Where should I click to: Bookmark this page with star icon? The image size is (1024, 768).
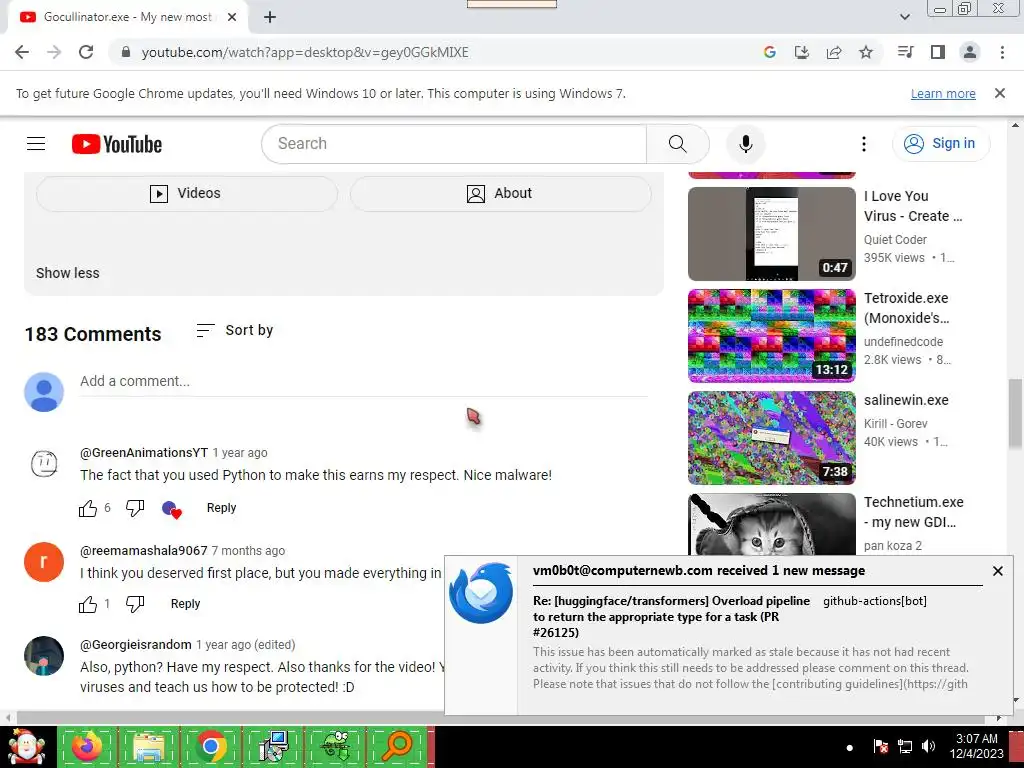[x=866, y=52]
